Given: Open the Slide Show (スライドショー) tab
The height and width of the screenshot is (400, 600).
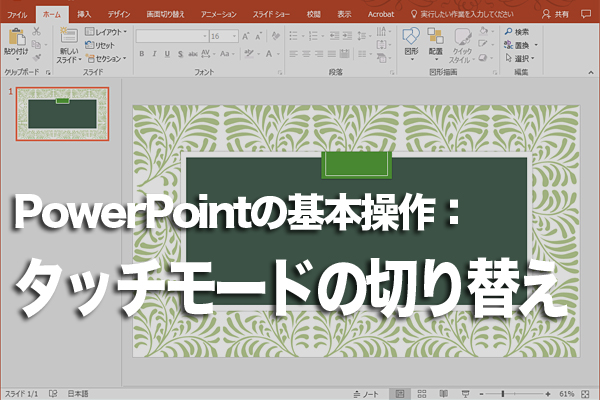Looking at the screenshot, I should coord(271,15).
